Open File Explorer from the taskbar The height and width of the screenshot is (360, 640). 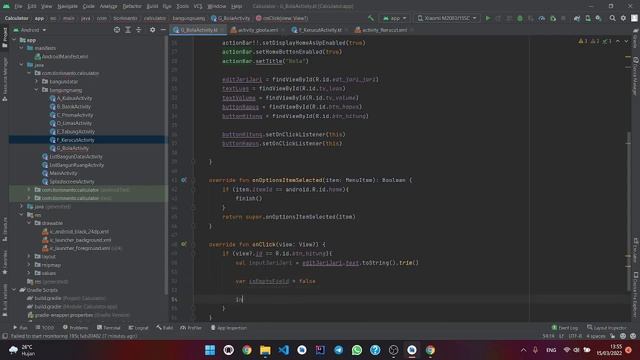tap(265, 350)
